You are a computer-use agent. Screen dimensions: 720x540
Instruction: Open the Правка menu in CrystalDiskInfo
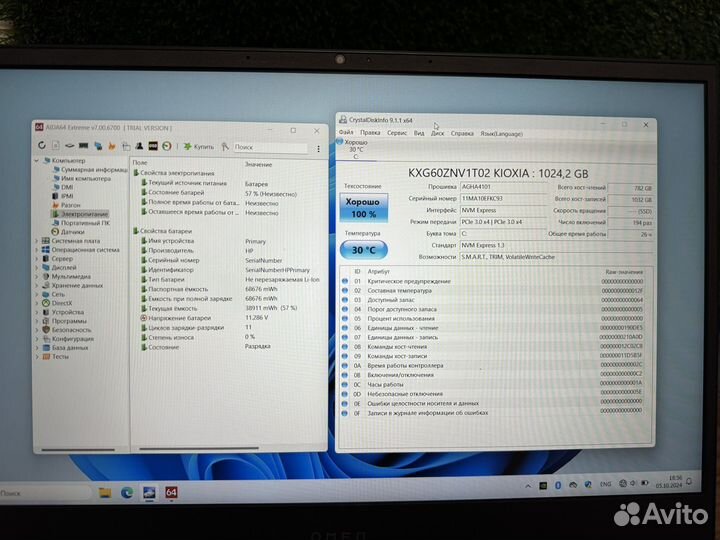(x=370, y=133)
